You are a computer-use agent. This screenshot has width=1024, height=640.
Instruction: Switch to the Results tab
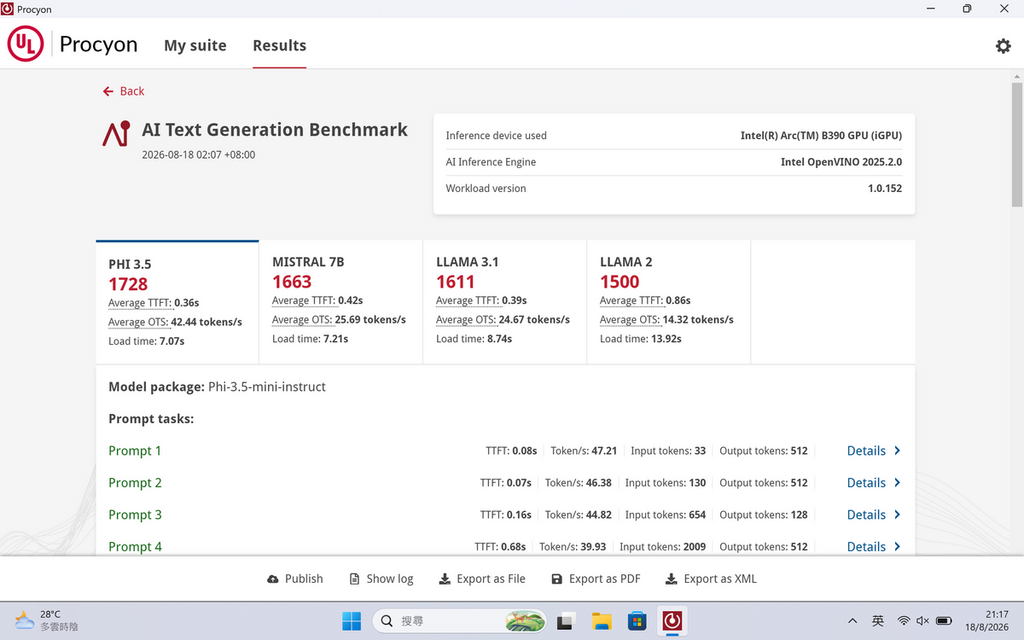280,46
